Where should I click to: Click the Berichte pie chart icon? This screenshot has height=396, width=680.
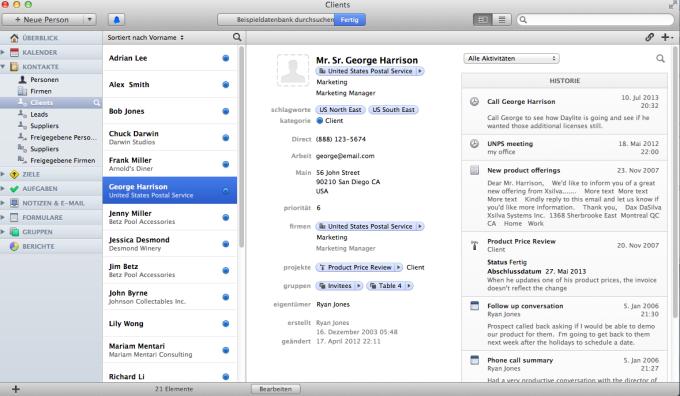(14, 246)
